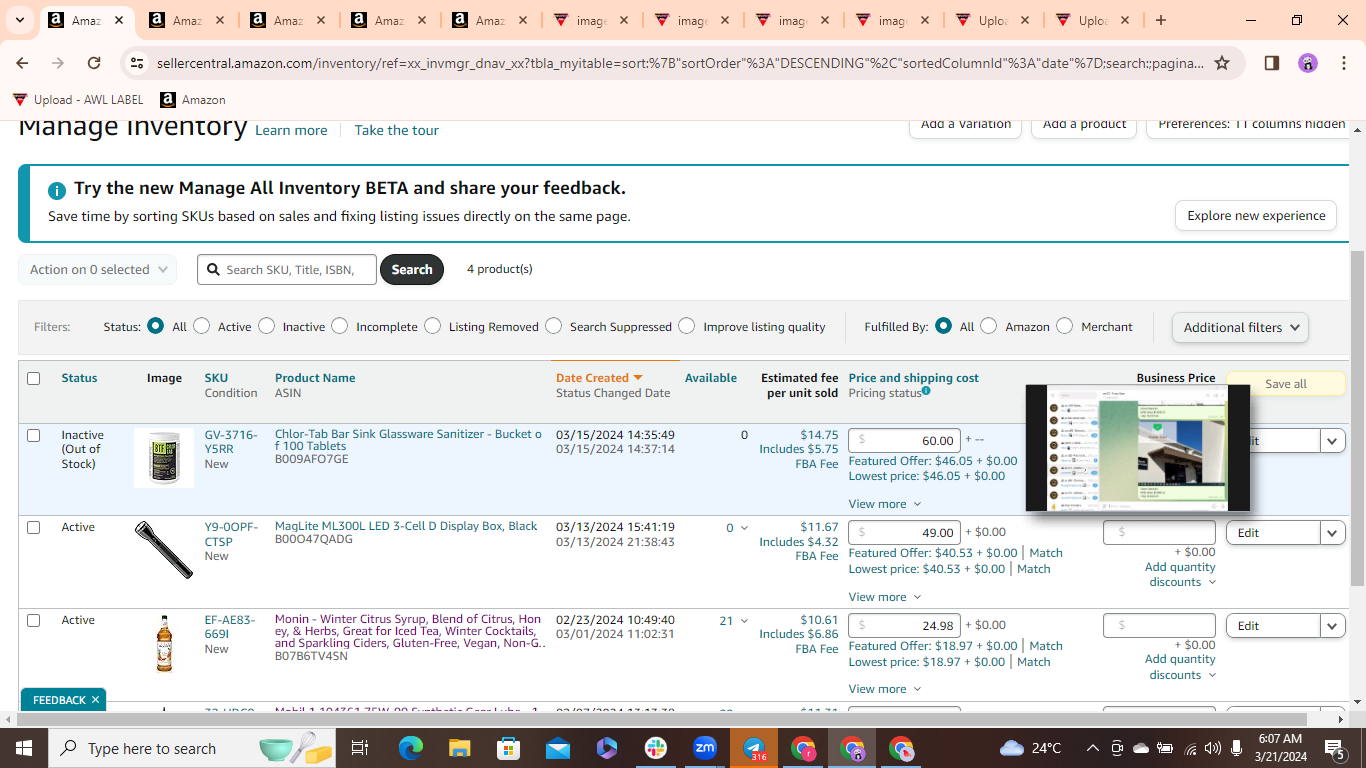Screen dimensions: 1366x768
Task: Open the Windows Start menu
Action: pyautogui.click(x=24, y=748)
